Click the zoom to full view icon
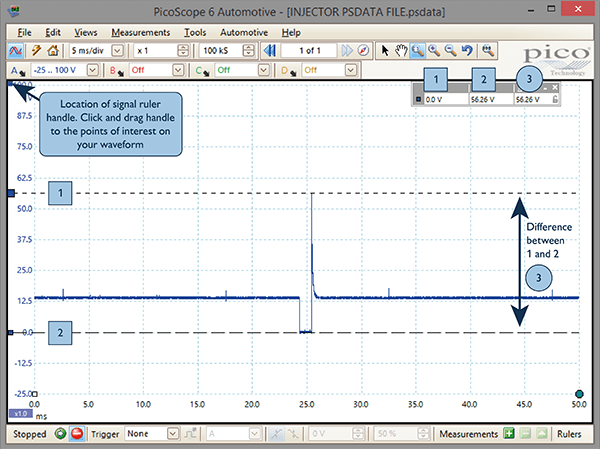 [488, 51]
